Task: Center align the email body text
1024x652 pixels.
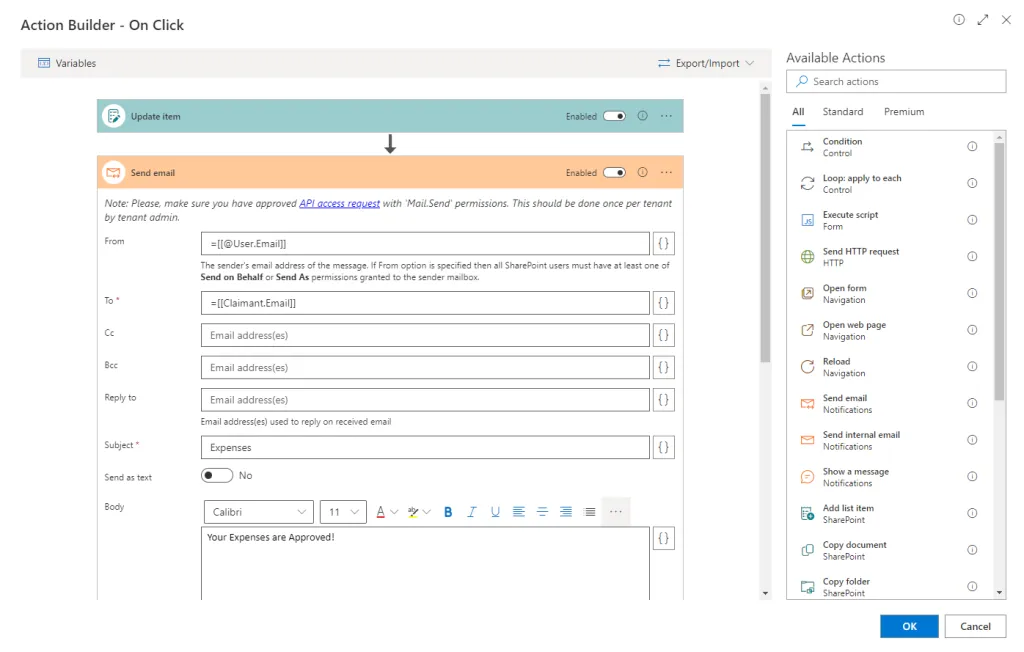Action: 542,512
